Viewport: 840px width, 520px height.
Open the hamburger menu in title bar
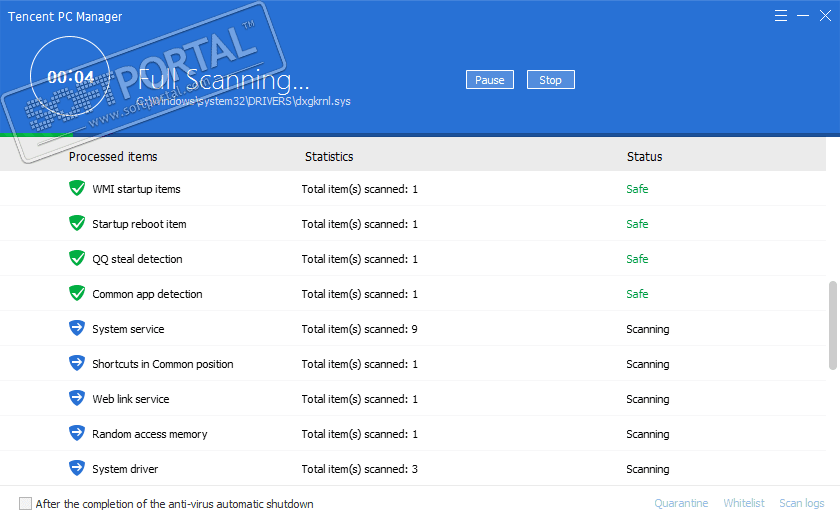tap(781, 16)
